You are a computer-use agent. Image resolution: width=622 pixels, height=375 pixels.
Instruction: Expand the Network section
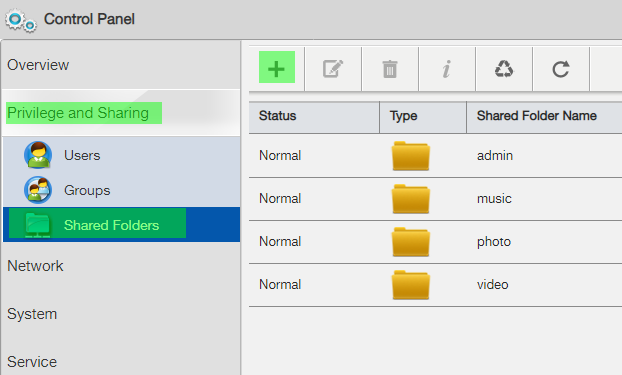35,266
